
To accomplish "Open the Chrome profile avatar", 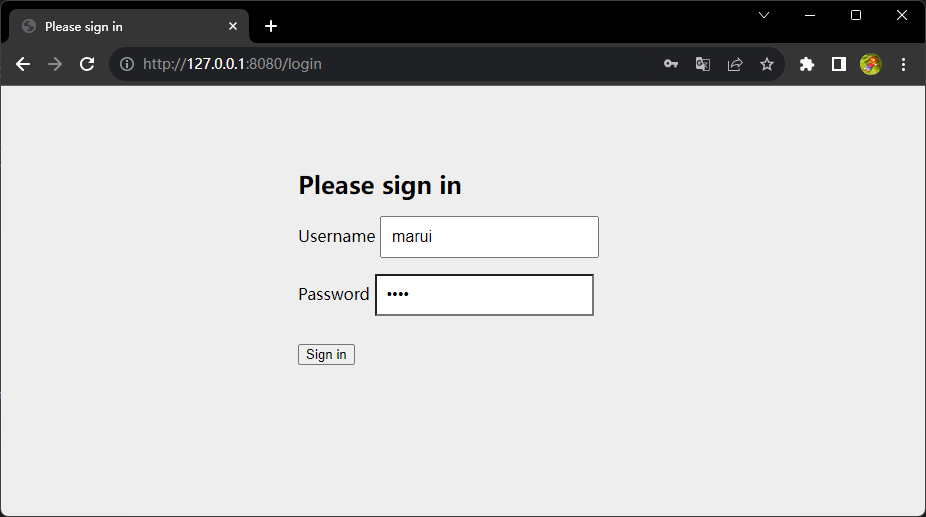I will (x=871, y=64).
